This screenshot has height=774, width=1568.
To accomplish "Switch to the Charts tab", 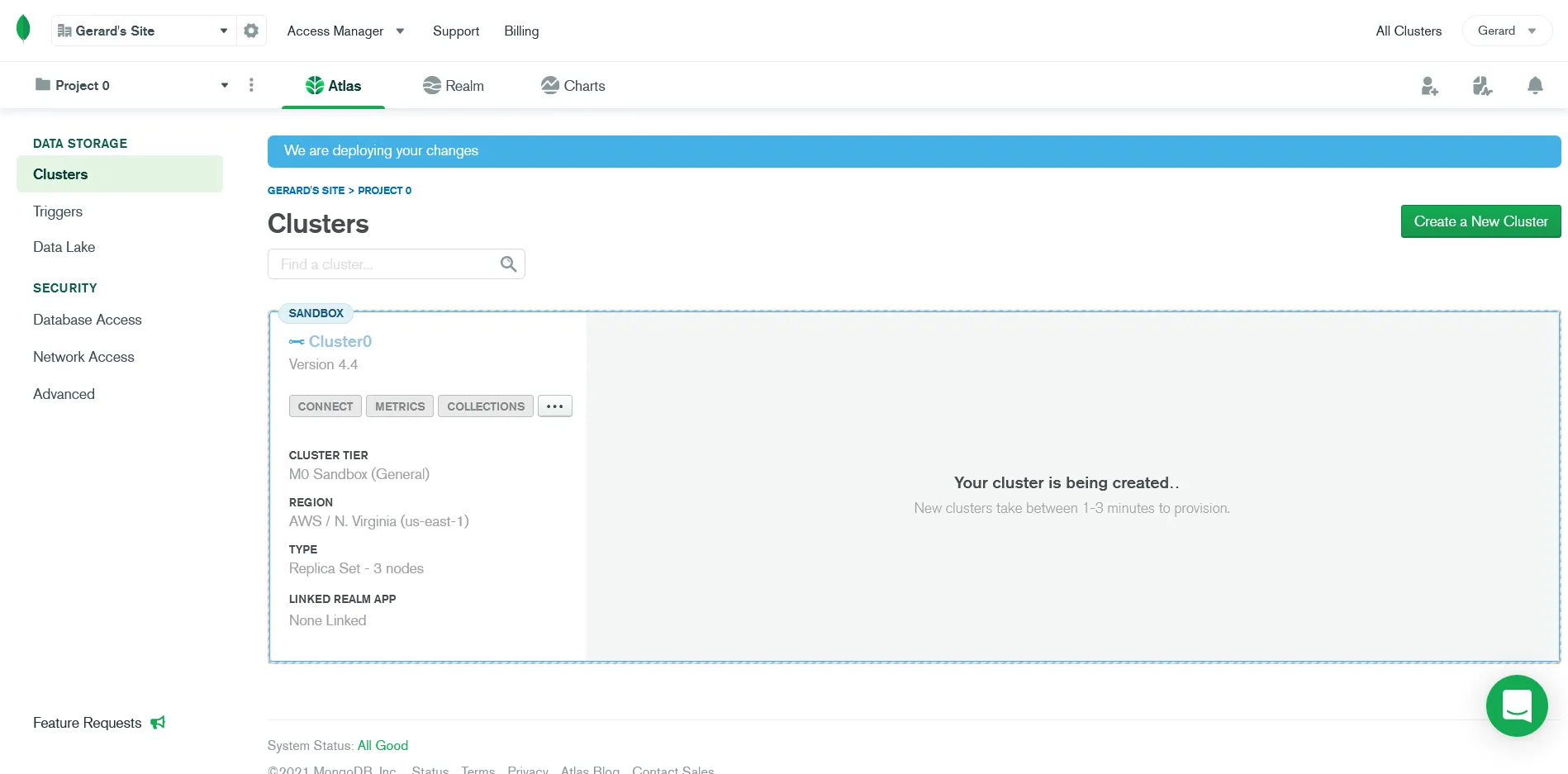I will click(x=573, y=85).
